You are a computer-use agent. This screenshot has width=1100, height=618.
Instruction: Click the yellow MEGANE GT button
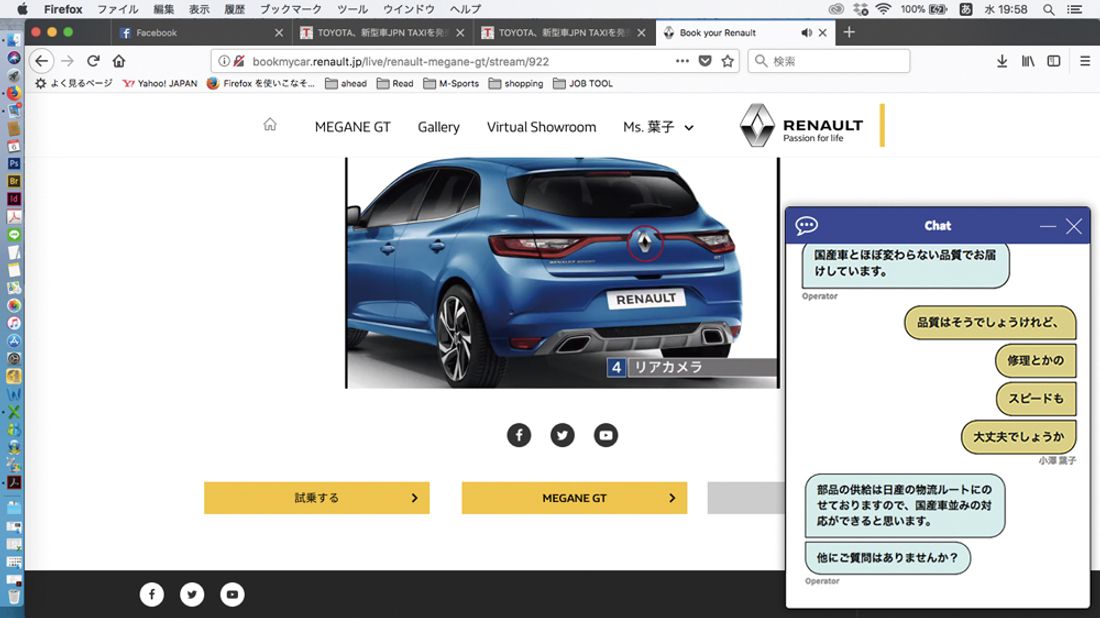pyautogui.click(x=574, y=497)
